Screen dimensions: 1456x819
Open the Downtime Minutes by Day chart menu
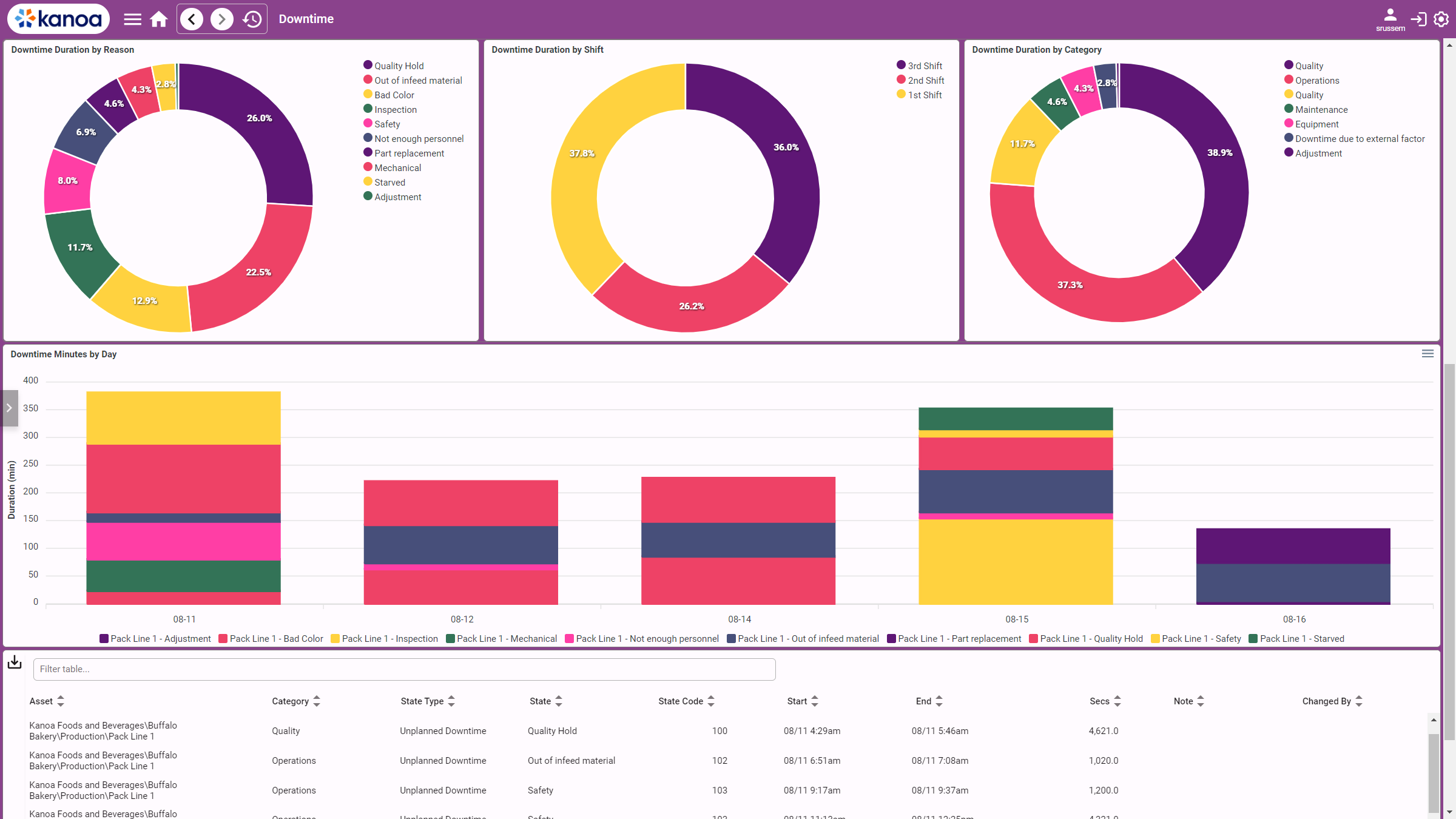point(1427,354)
